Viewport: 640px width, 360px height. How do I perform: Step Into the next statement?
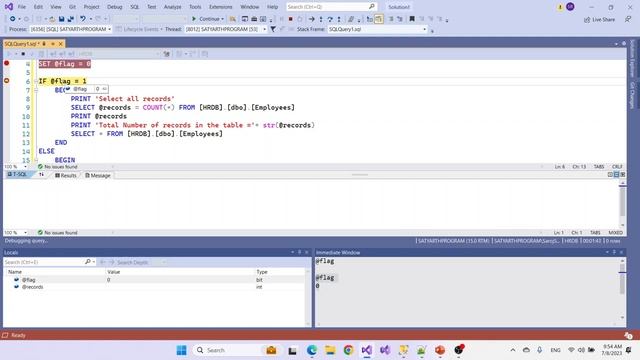(x=321, y=19)
